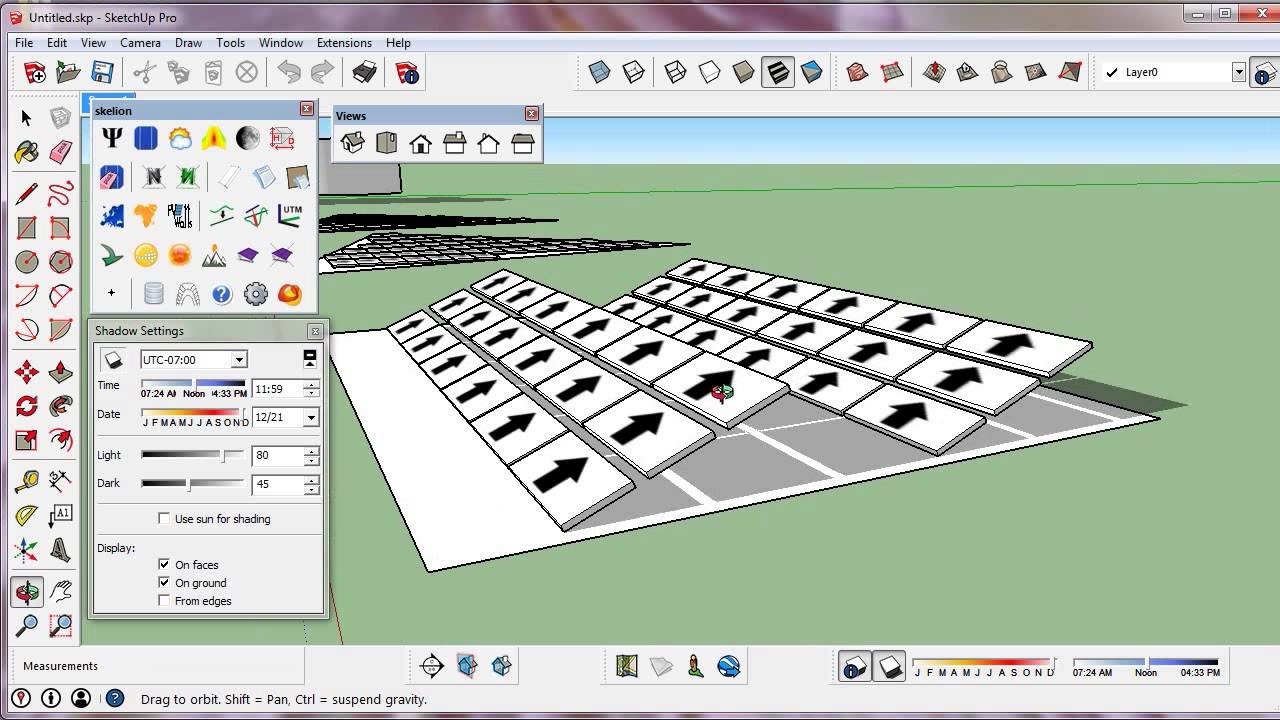Click the Time slider in Shadow Settings

(x=193, y=382)
